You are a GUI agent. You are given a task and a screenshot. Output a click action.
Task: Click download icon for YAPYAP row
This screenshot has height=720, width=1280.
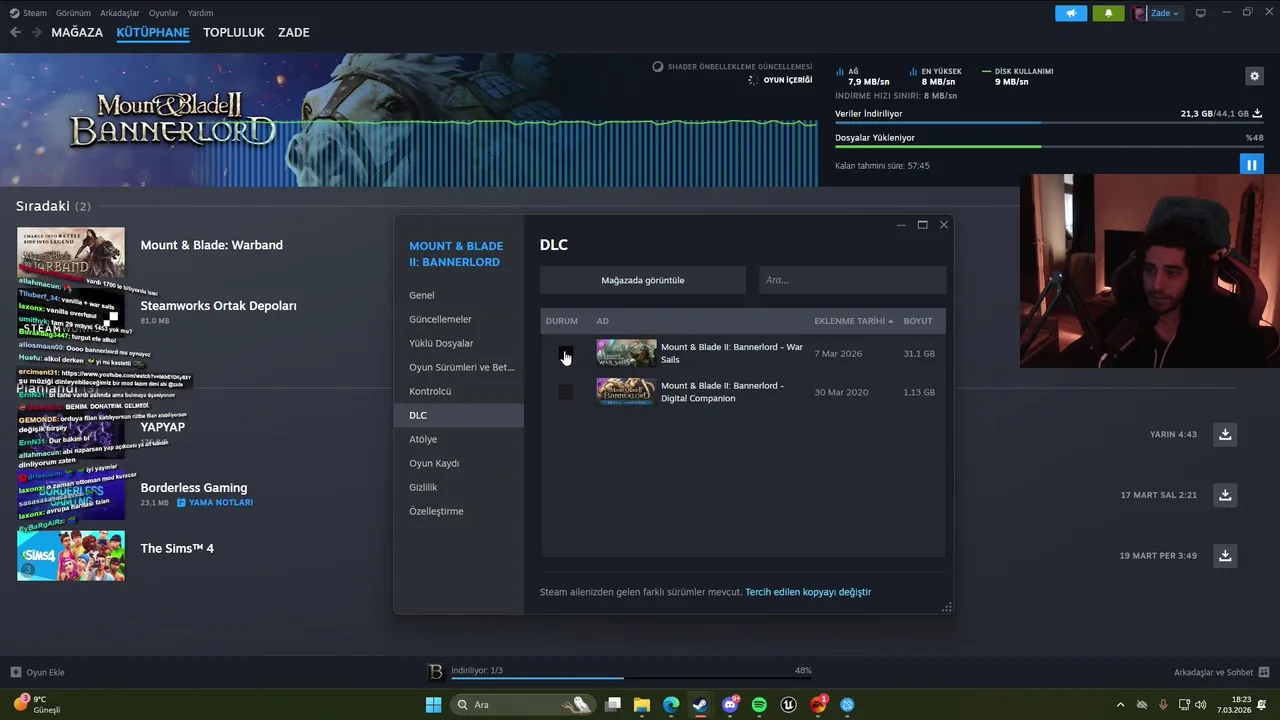1225,434
